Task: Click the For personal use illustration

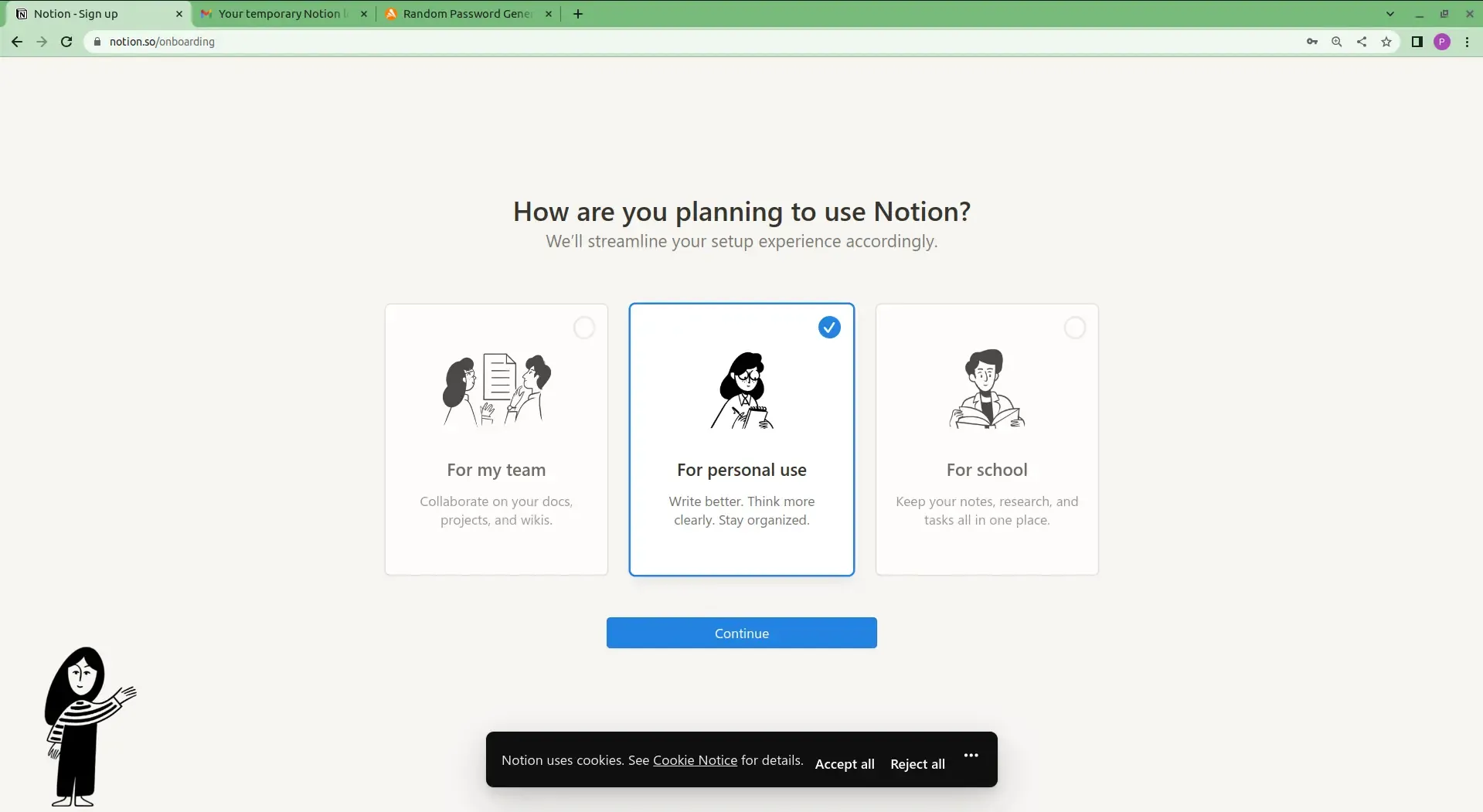Action: pos(742,390)
